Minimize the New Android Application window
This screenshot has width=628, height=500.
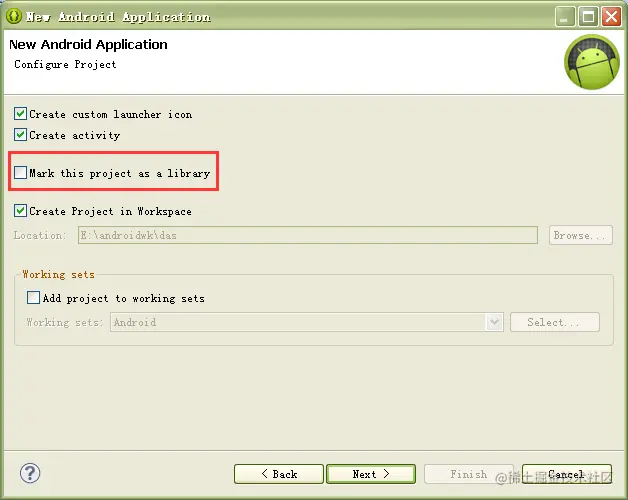(x=565, y=17)
